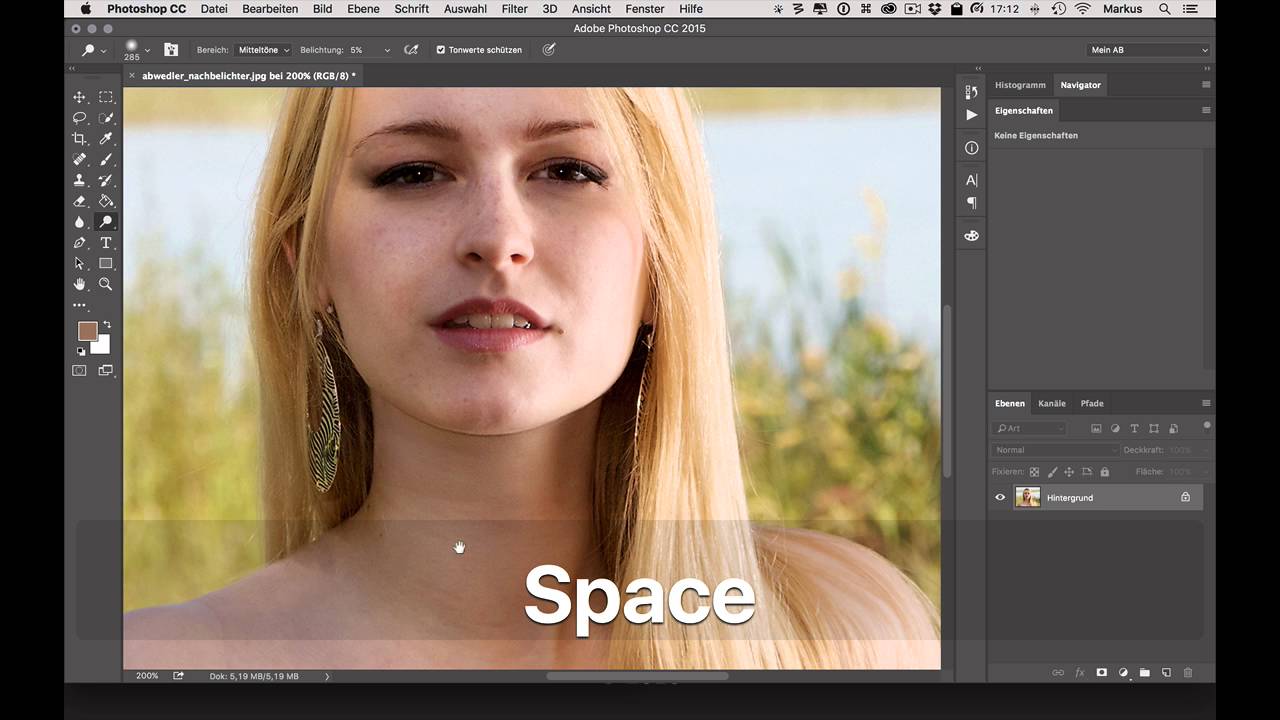Image resolution: width=1280 pixels, height=720 pixels.
Task: Select the Pen tool
Action: [79, 243]
